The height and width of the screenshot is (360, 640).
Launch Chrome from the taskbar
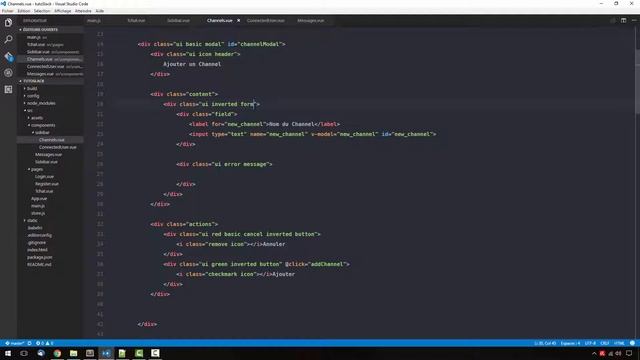pyautogui.click(x=57, y=353)
